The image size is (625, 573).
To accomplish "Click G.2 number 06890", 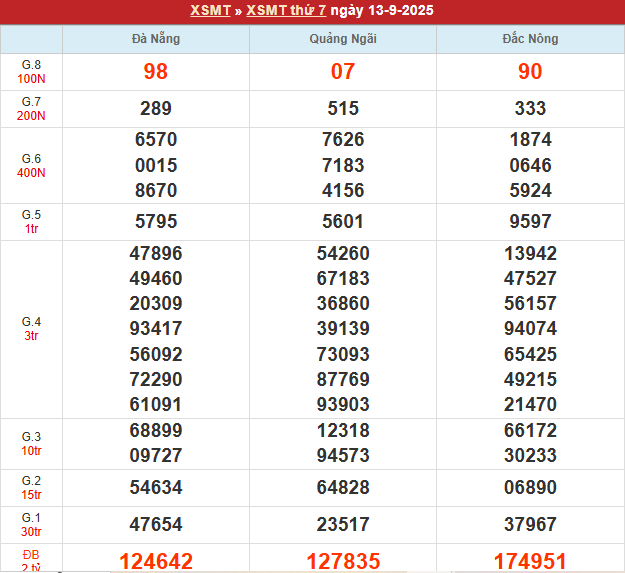I will [x=530, y=488].
